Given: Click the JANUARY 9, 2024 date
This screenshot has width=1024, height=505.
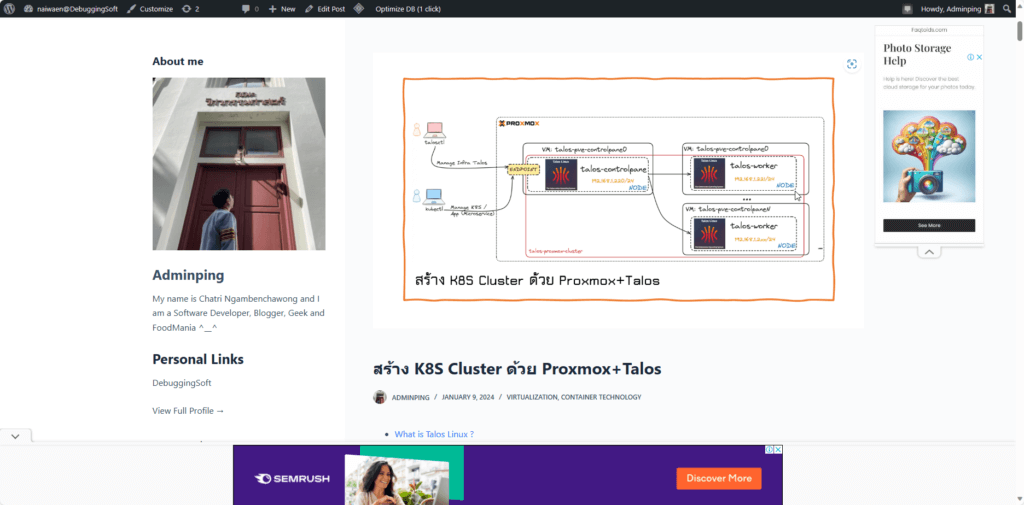Looking at the screenshot, I should tap(468, 397).
